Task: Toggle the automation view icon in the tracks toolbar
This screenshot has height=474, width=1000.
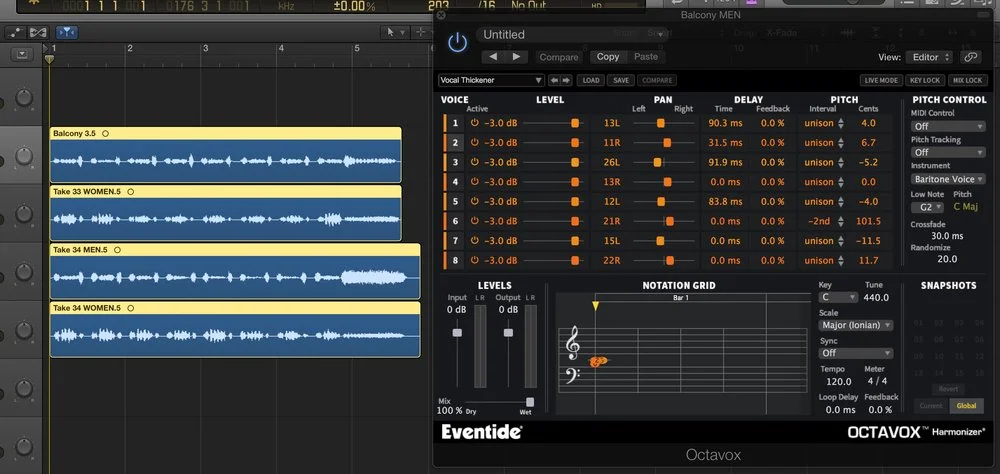Action: (15, 31)
